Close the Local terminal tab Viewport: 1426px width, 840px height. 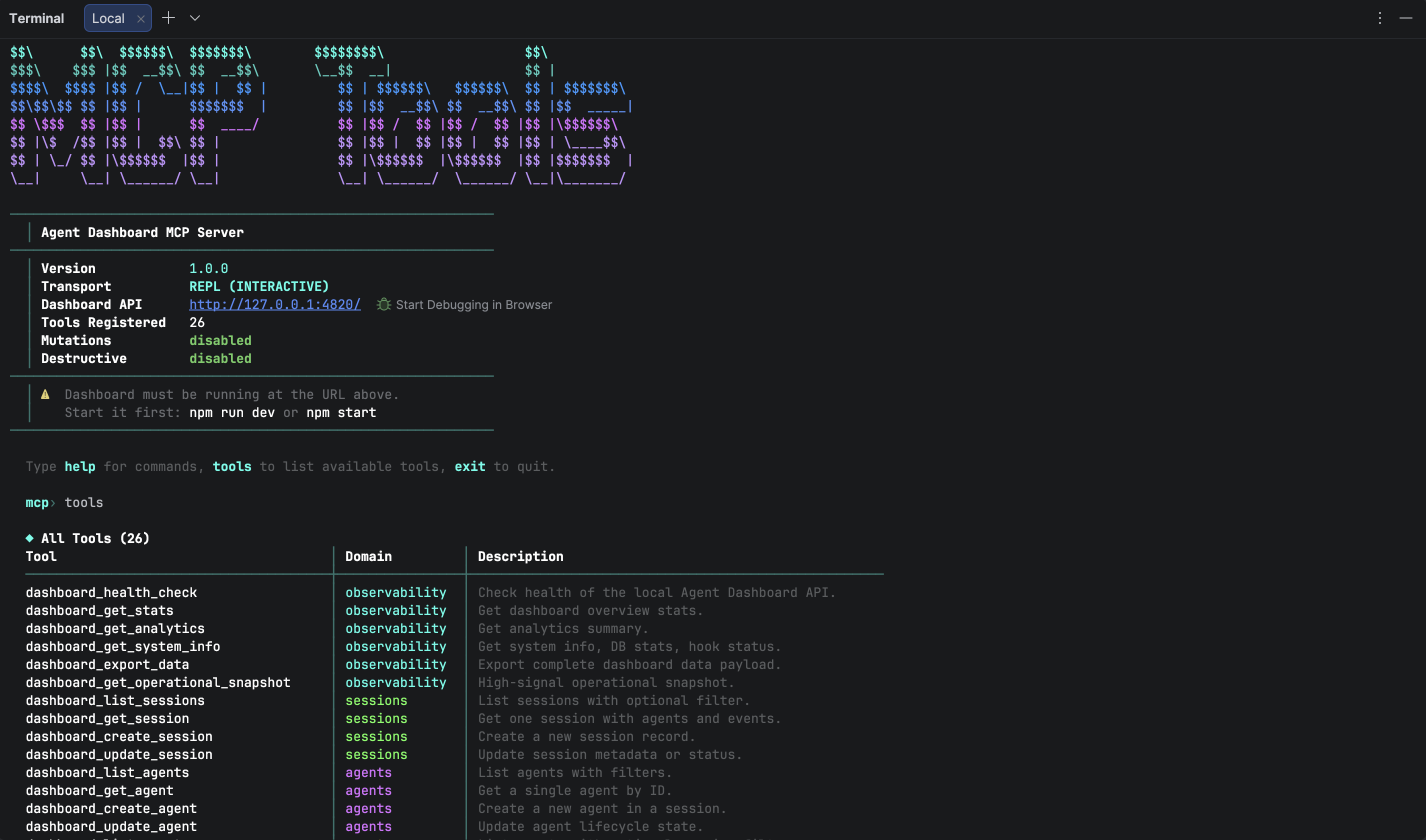tap(140, 17)
